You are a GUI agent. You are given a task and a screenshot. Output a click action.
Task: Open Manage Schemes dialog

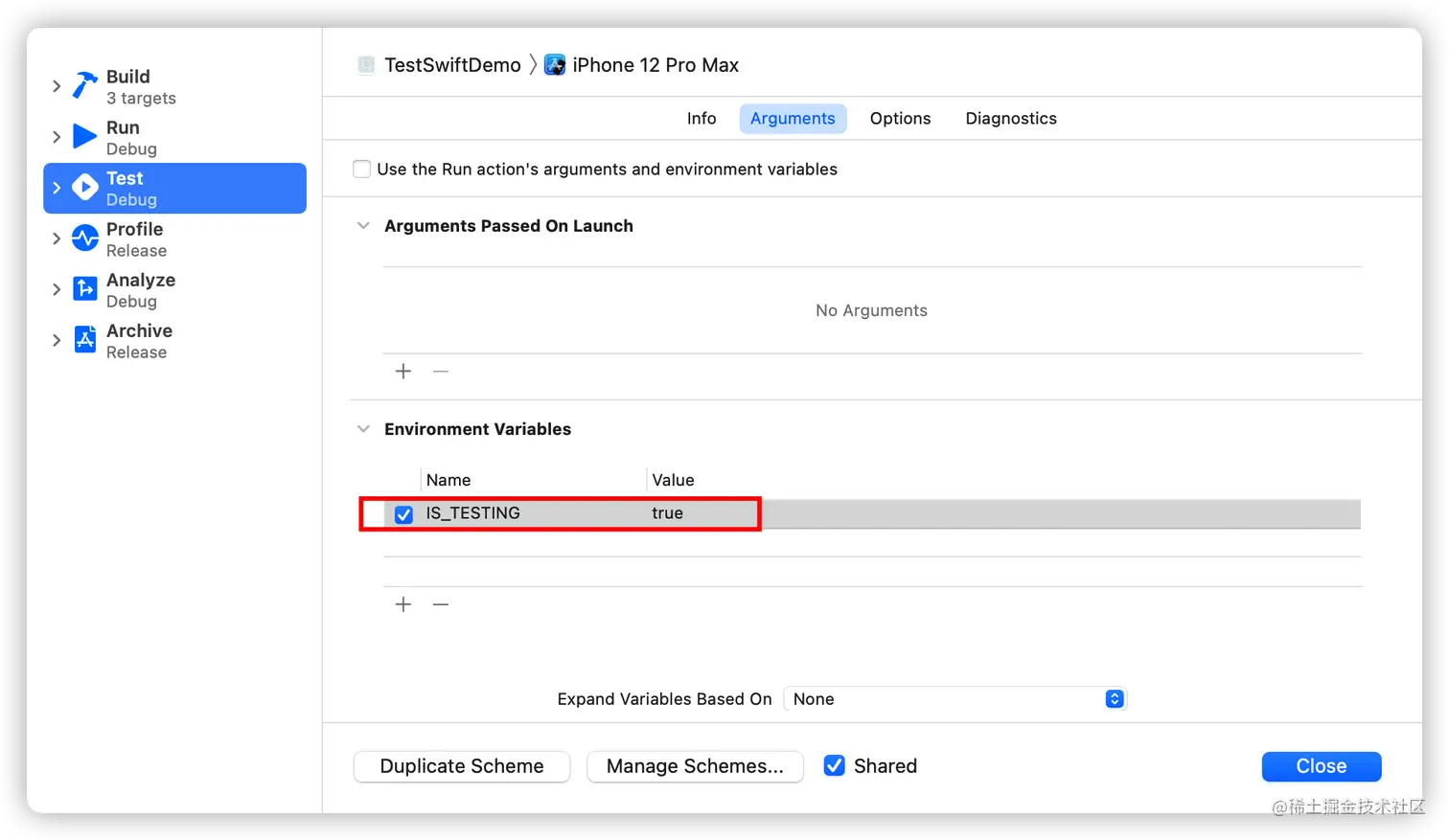[695, 766]
